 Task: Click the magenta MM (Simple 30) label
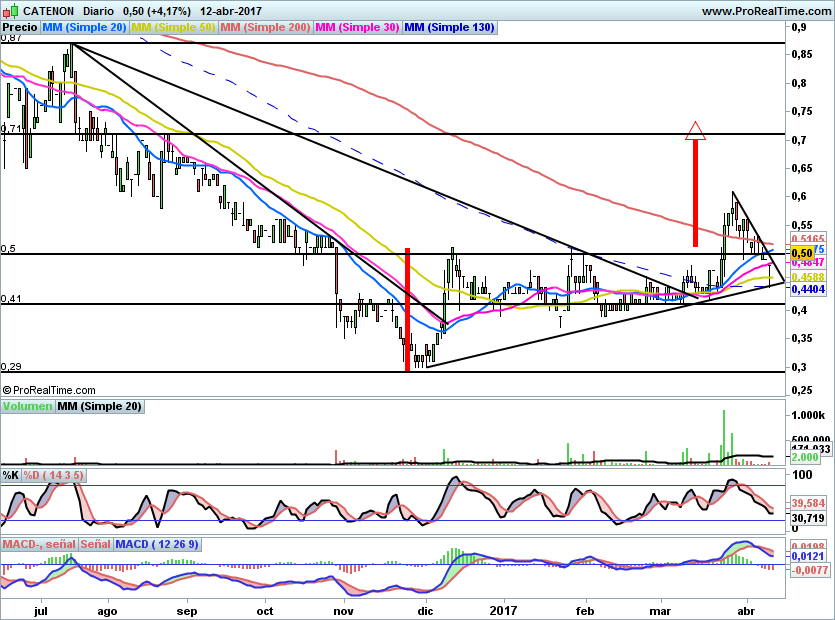pos(357,27)
